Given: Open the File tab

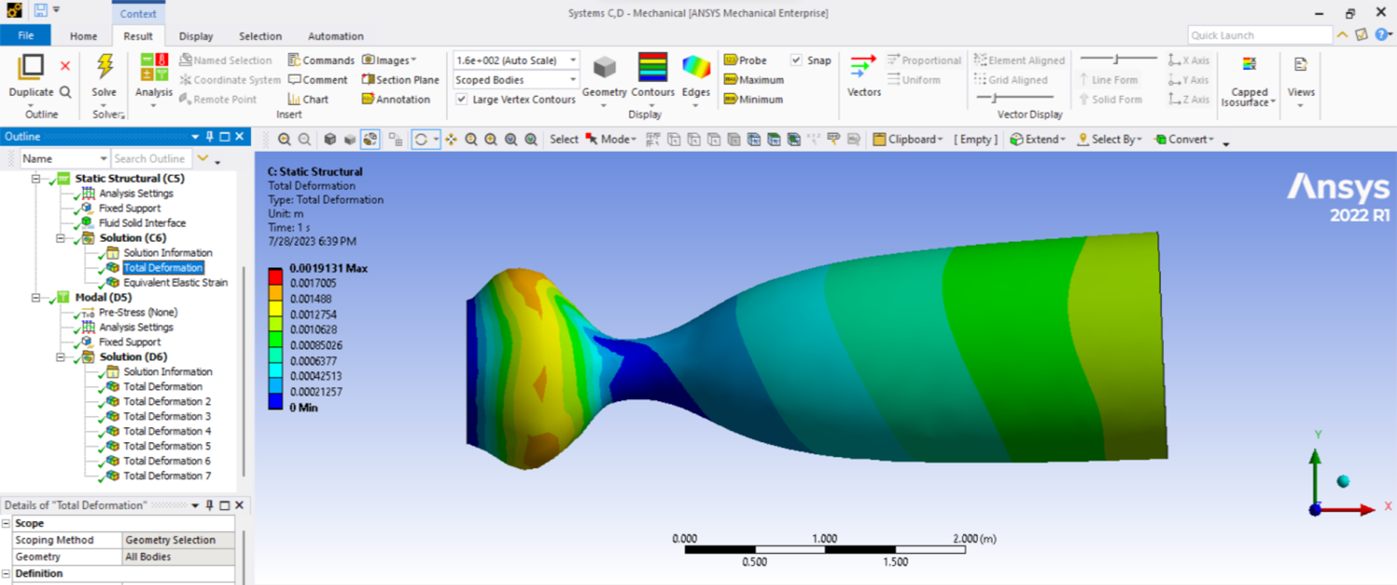Looking at the screenshot, I should [x=25, y=36].
